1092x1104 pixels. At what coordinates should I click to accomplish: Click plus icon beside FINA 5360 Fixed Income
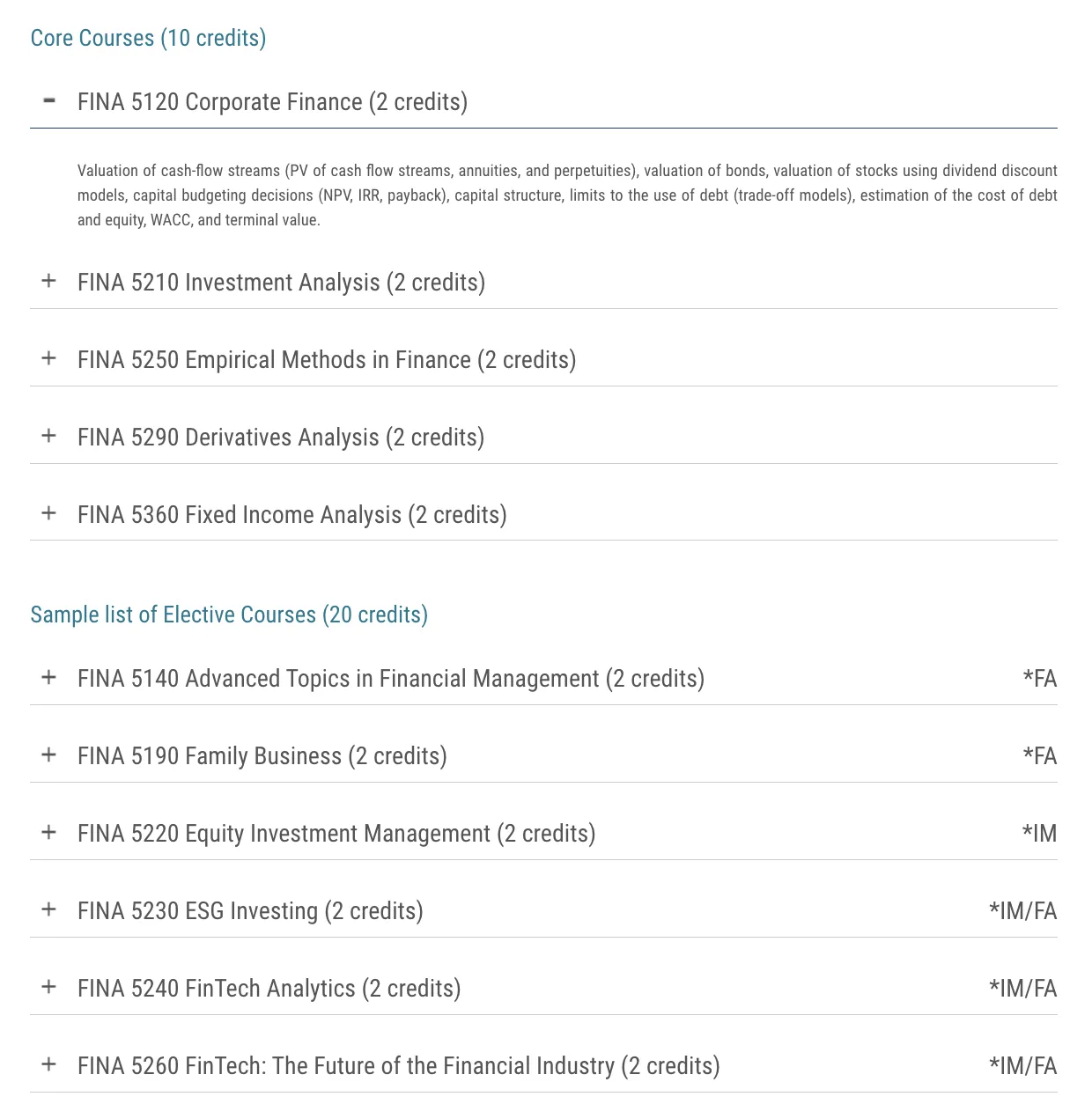point(49,513)
